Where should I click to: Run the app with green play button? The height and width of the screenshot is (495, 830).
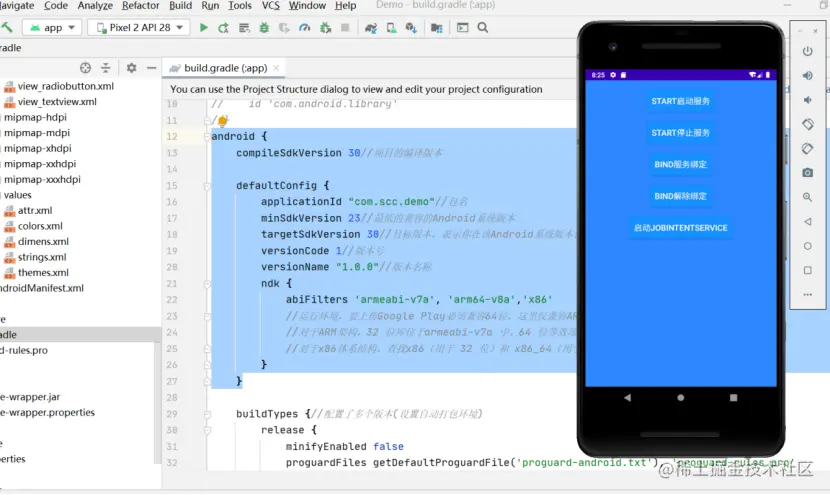tap(203, 28)
